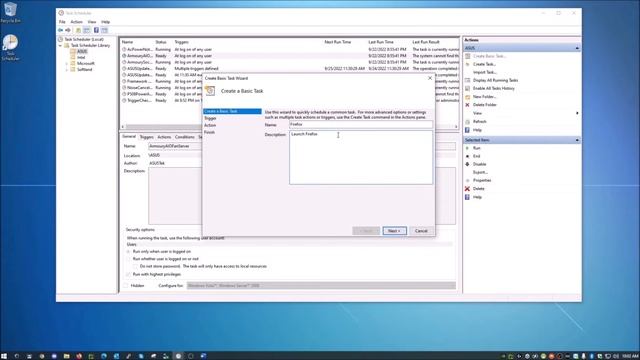Select Trigger step in wizard sidebar
Viewport: 640px width, 360px height.
click(210, 118)
